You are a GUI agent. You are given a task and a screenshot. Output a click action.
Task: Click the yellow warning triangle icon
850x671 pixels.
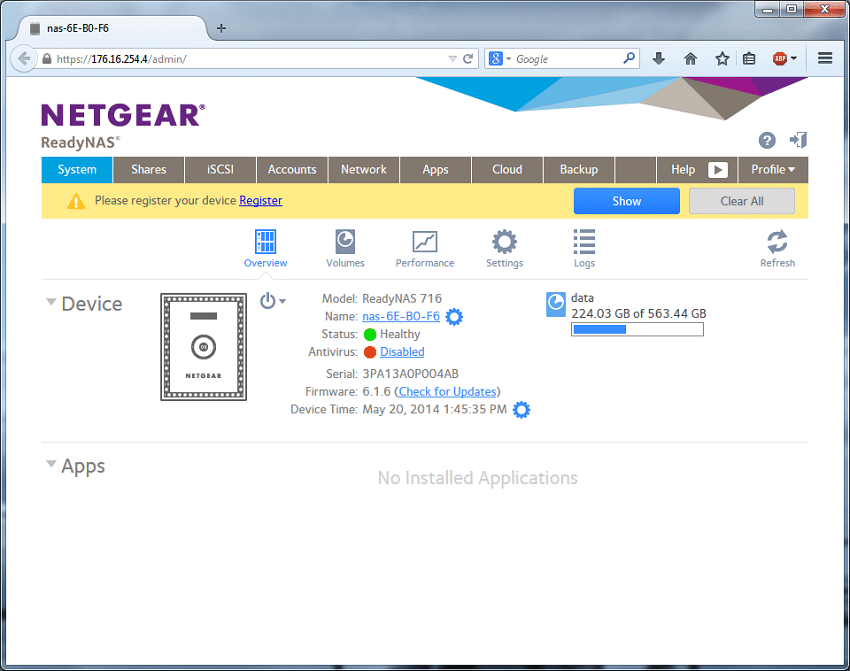pyautogui.click(x=76, y=201)
